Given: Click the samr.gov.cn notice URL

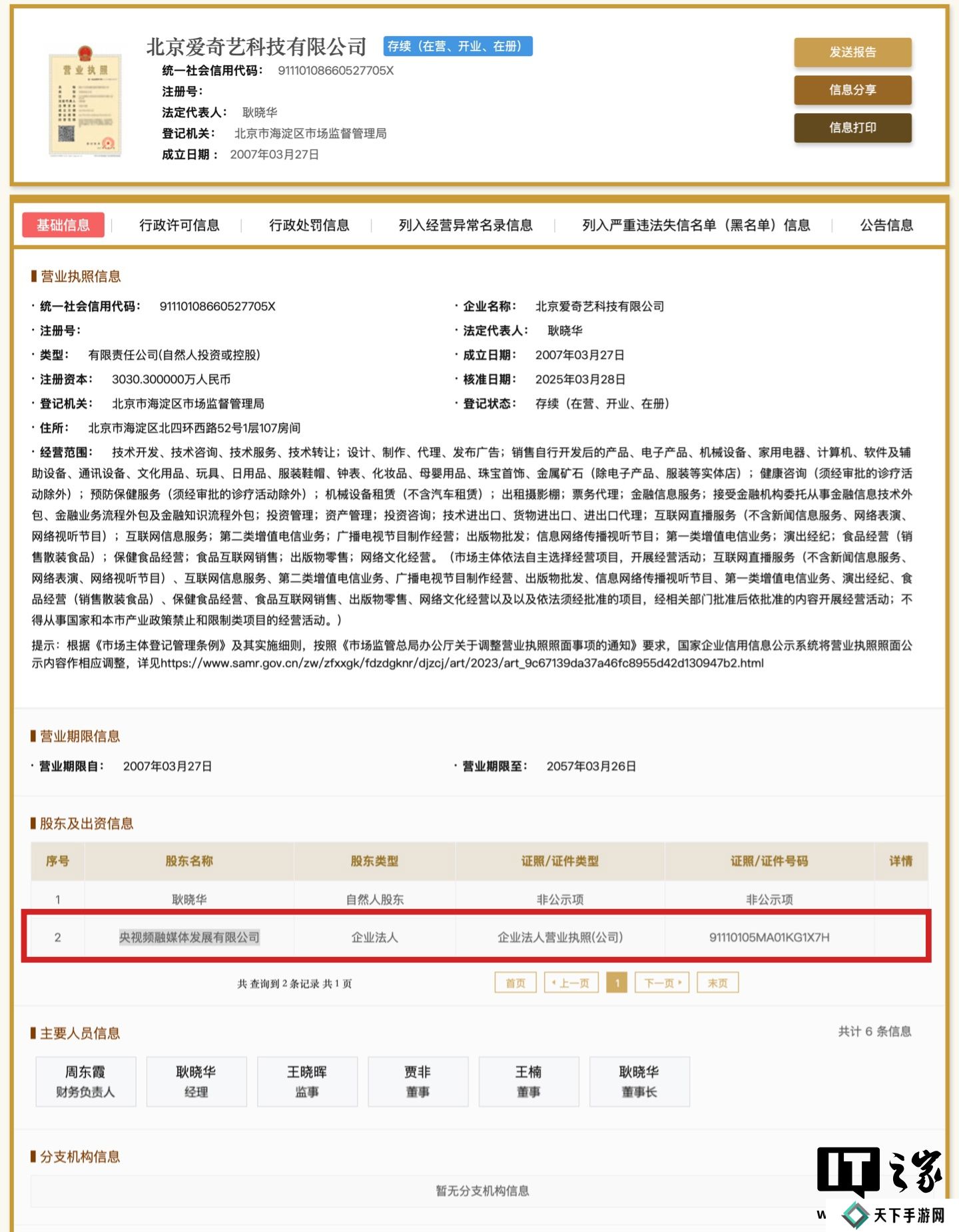Looking at the screenshot, I should point(462,663).
